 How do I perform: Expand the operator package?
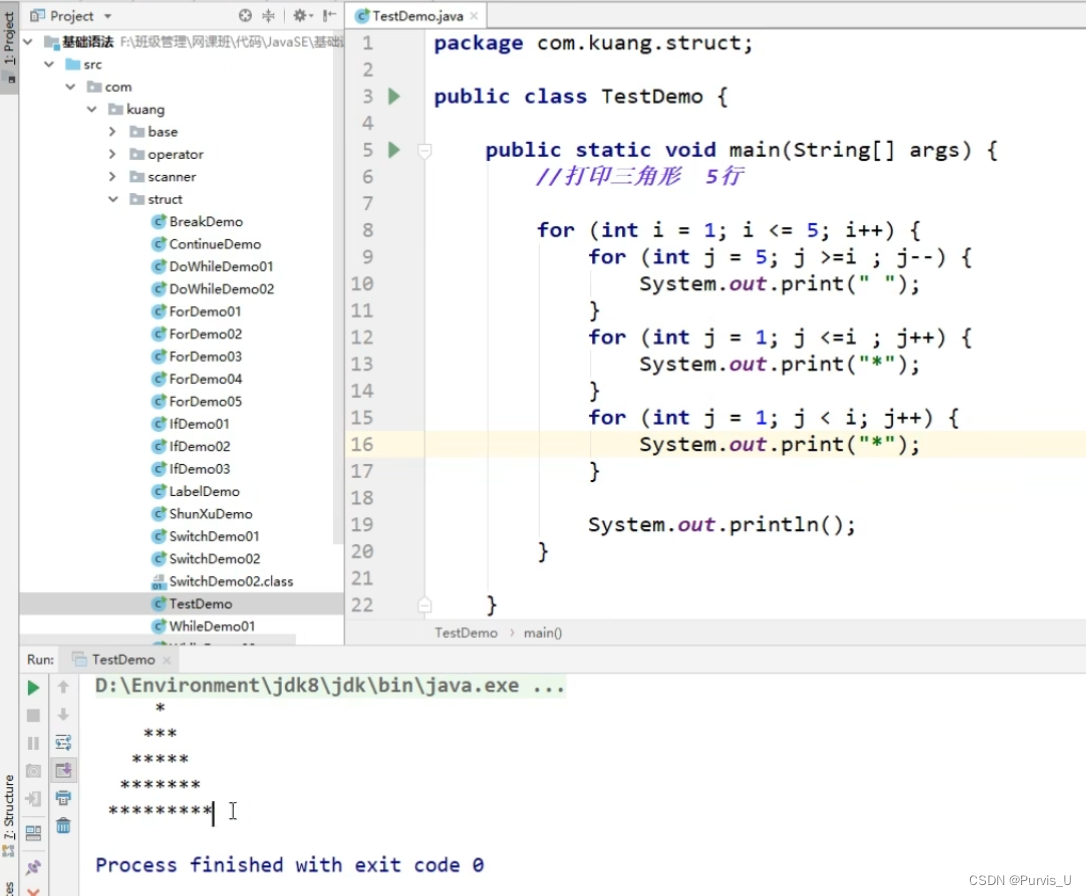112,154
